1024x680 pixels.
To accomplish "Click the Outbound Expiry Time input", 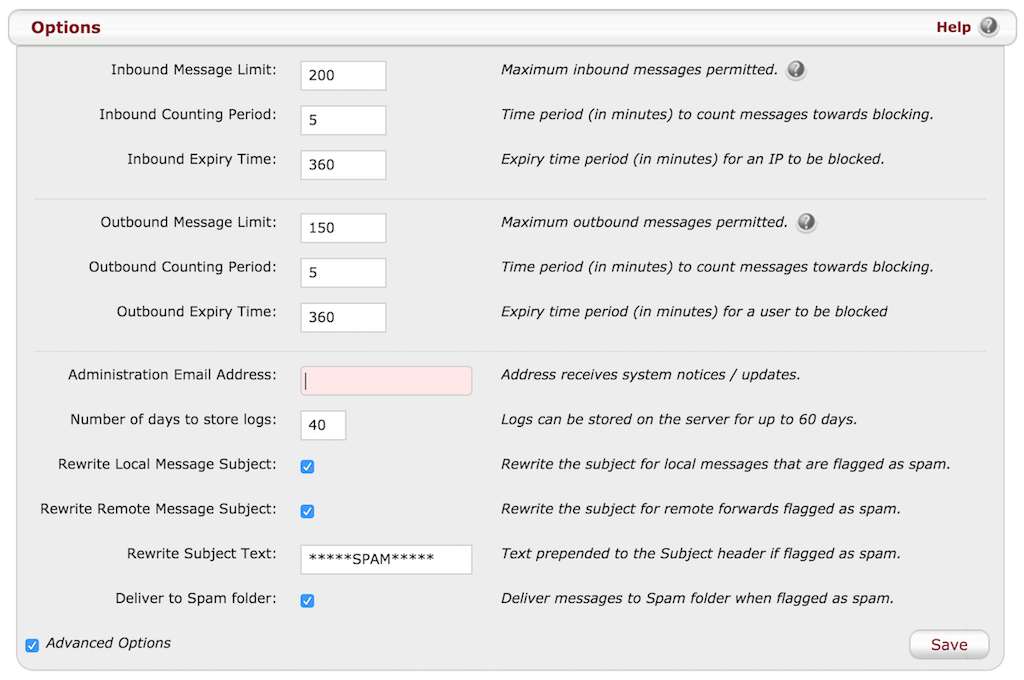I will coord(343,317).
